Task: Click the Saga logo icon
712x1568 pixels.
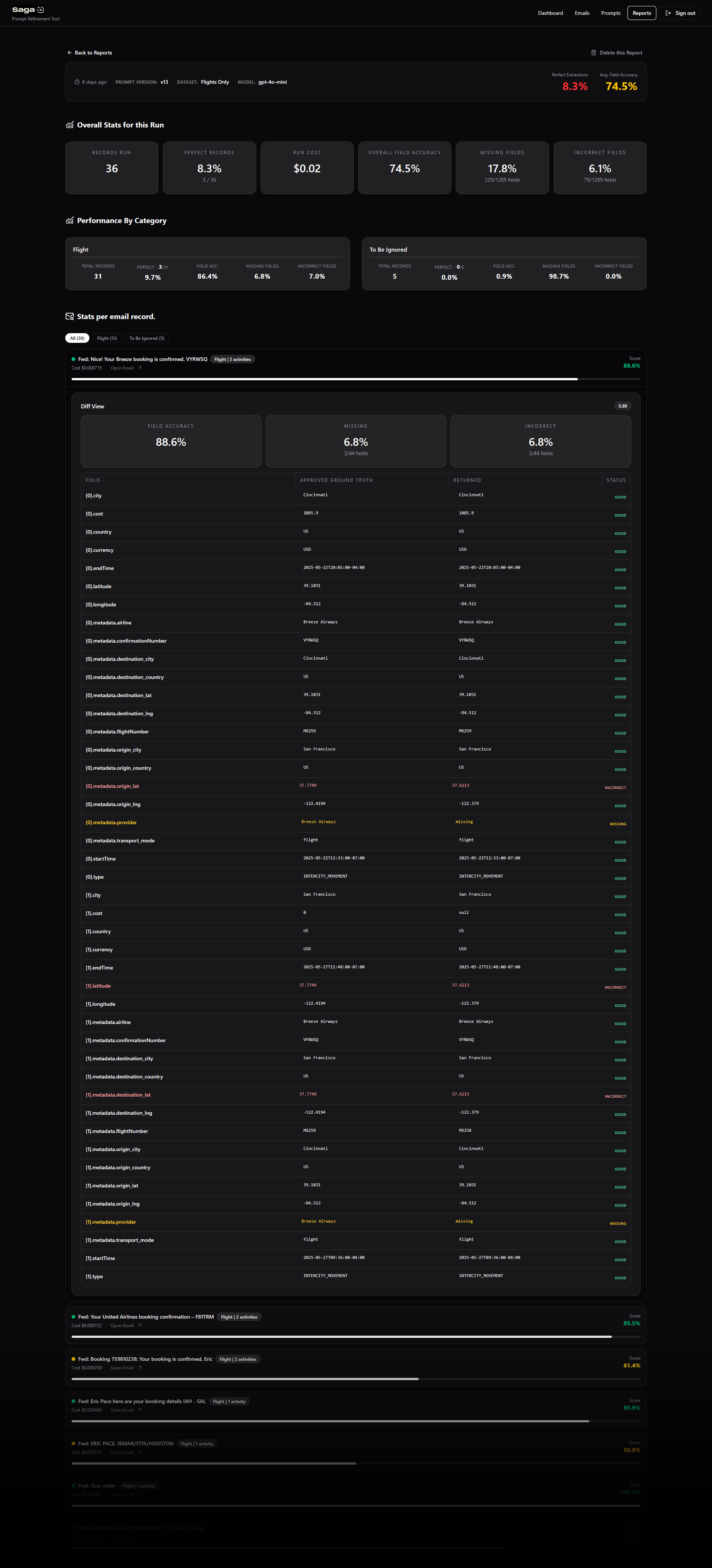Action: click(41, 10)
